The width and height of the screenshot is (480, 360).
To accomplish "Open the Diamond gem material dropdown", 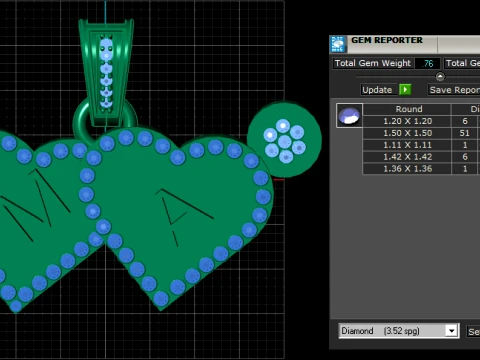I will pyautogui.click(x=399, y=331).
